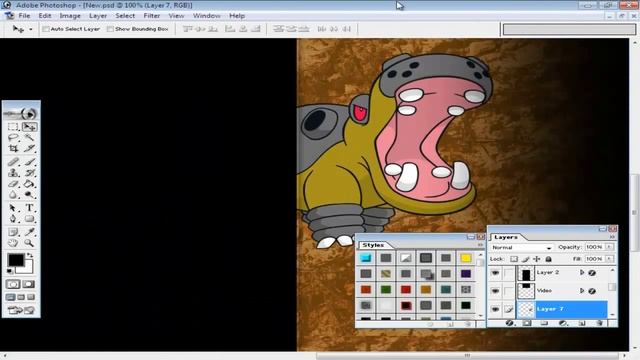
Task: Open the Image menu
Action: pos(70,16)
